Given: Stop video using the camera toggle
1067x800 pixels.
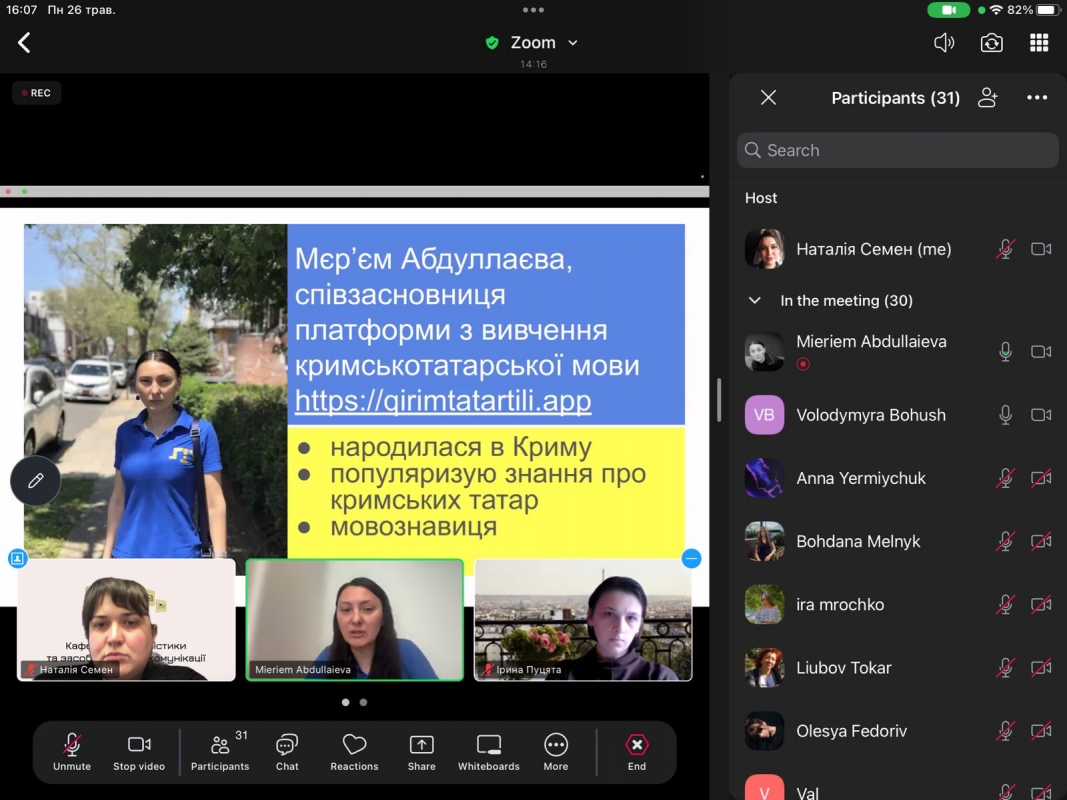Looking at the screenshot, I should coord(139,752).
